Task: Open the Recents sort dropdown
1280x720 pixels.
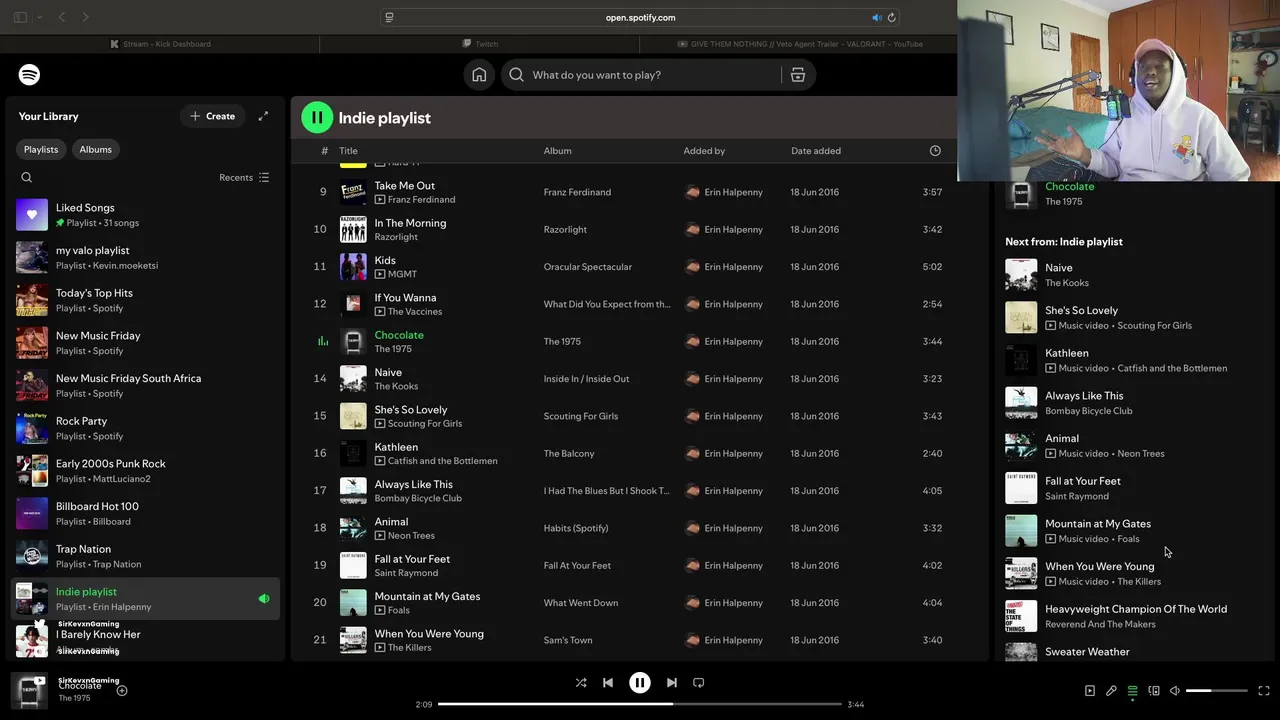Action: 244,178
